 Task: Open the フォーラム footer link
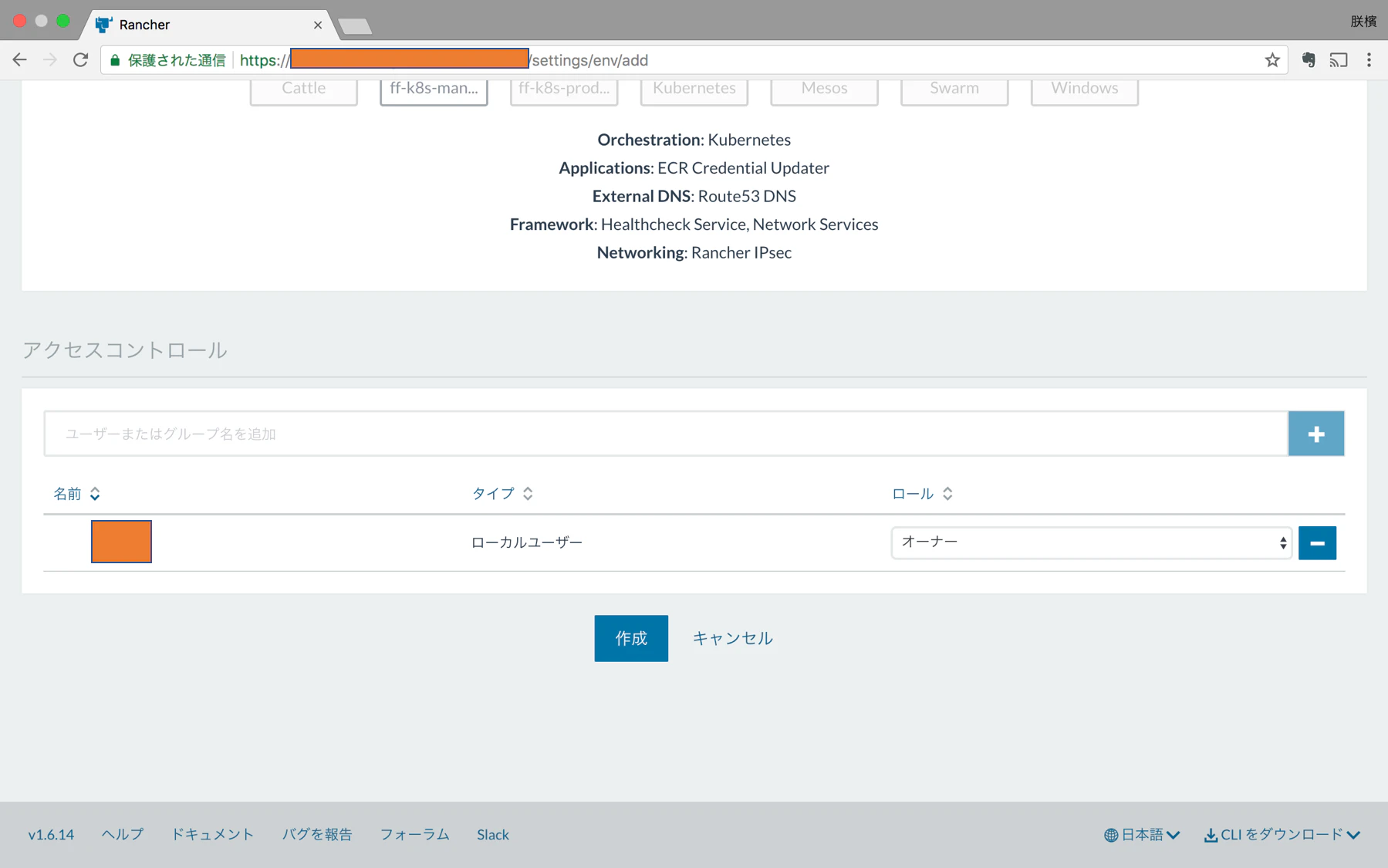click(x=414, y=834)
